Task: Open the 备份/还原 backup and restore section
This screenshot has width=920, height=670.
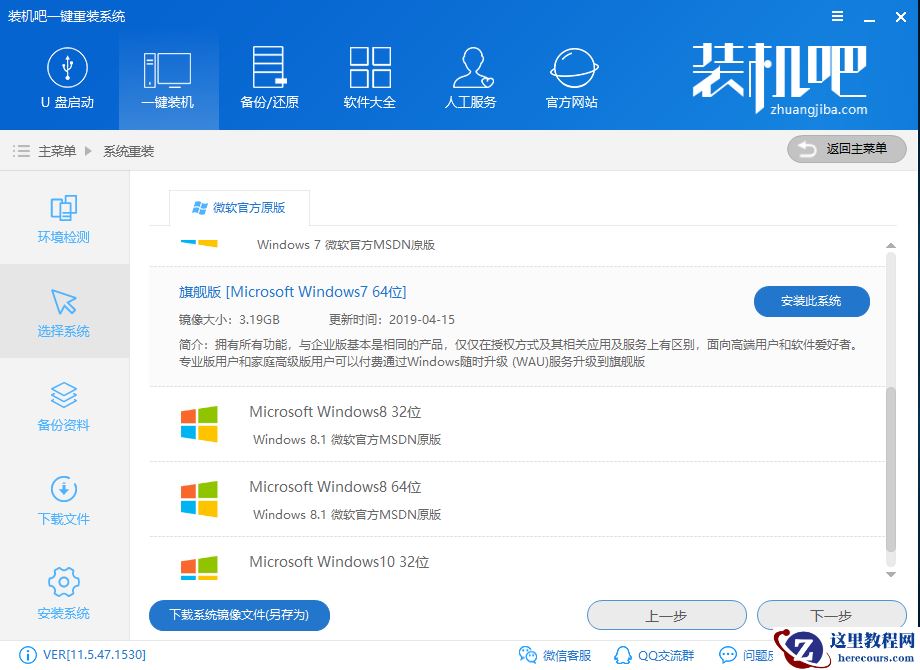Action: [x=268, y=78]
